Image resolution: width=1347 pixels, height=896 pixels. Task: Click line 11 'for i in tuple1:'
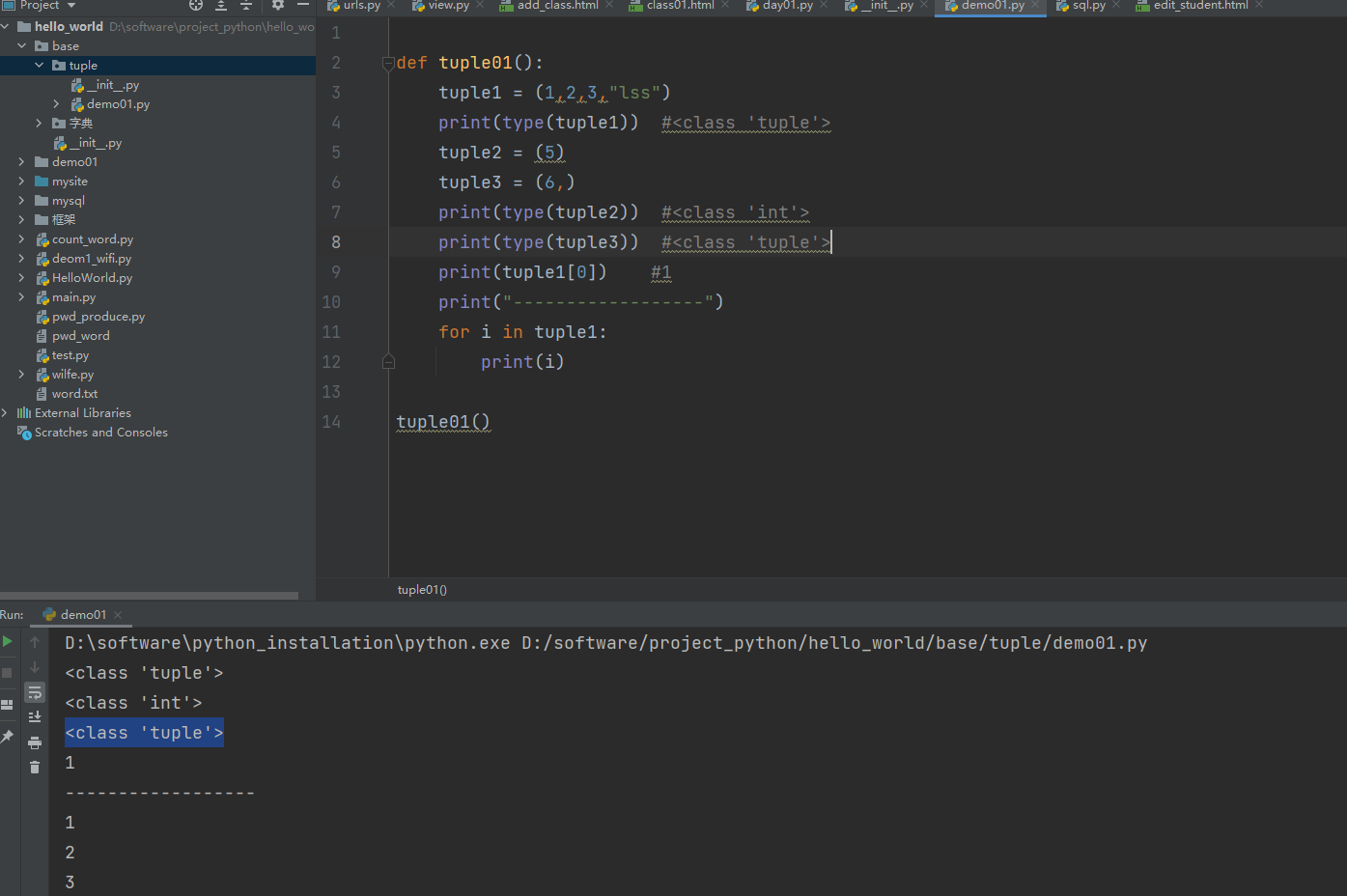click(522, 332)
